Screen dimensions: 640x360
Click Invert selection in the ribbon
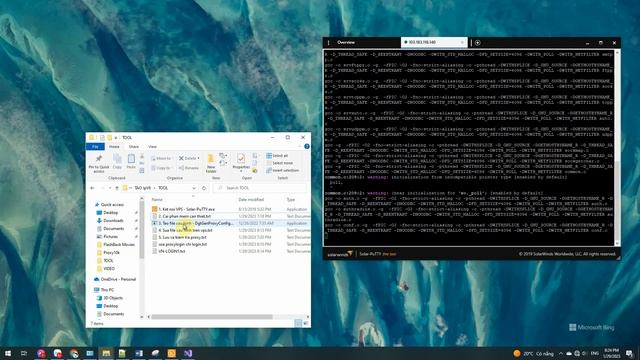tap(282, 170)
